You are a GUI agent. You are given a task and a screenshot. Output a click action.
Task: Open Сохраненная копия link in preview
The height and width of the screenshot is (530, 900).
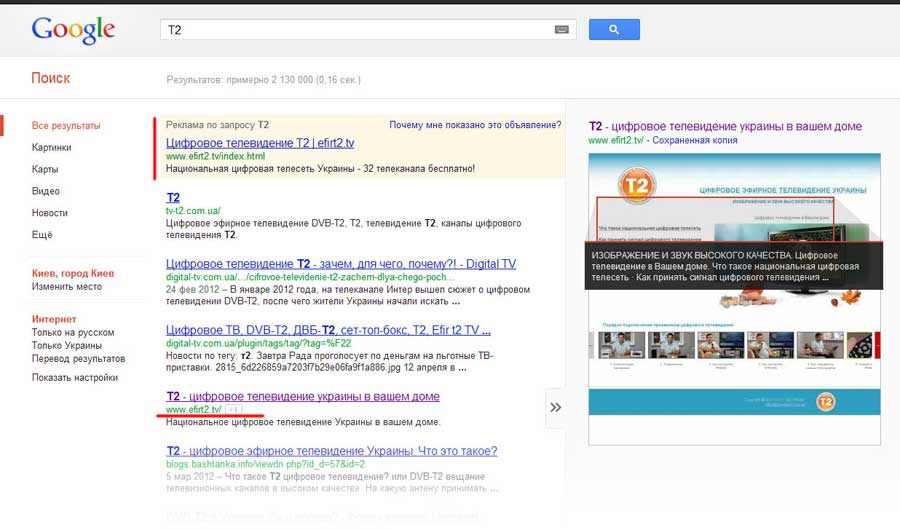(695, 140)
